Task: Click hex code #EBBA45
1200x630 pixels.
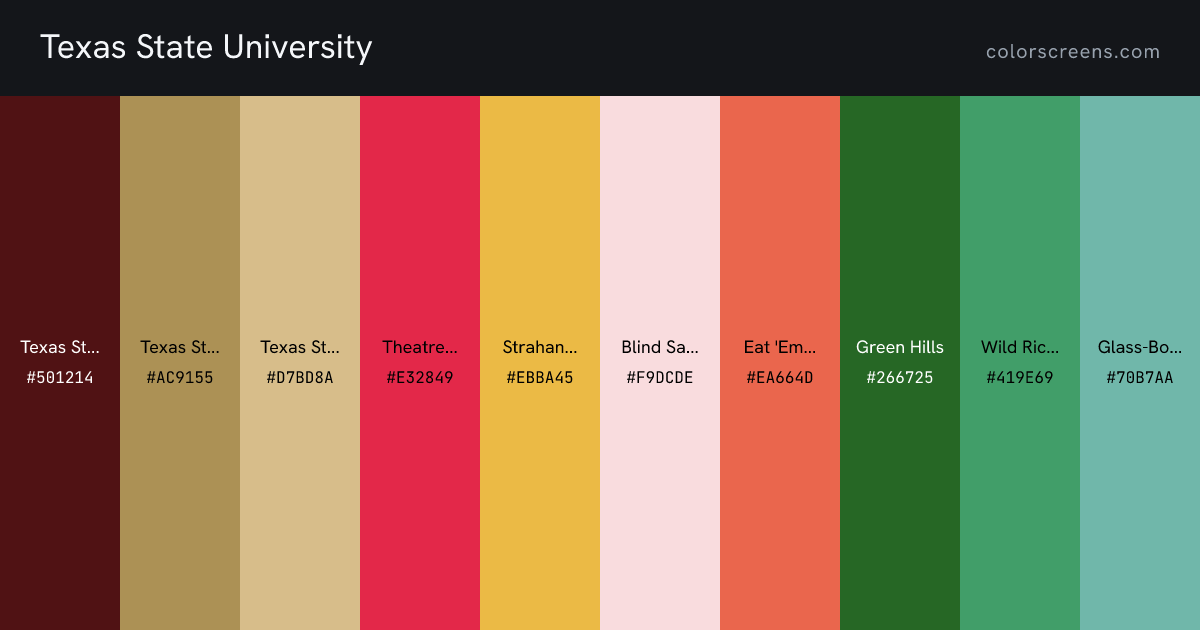Action: pyautogui.click(x=540, y=378)
